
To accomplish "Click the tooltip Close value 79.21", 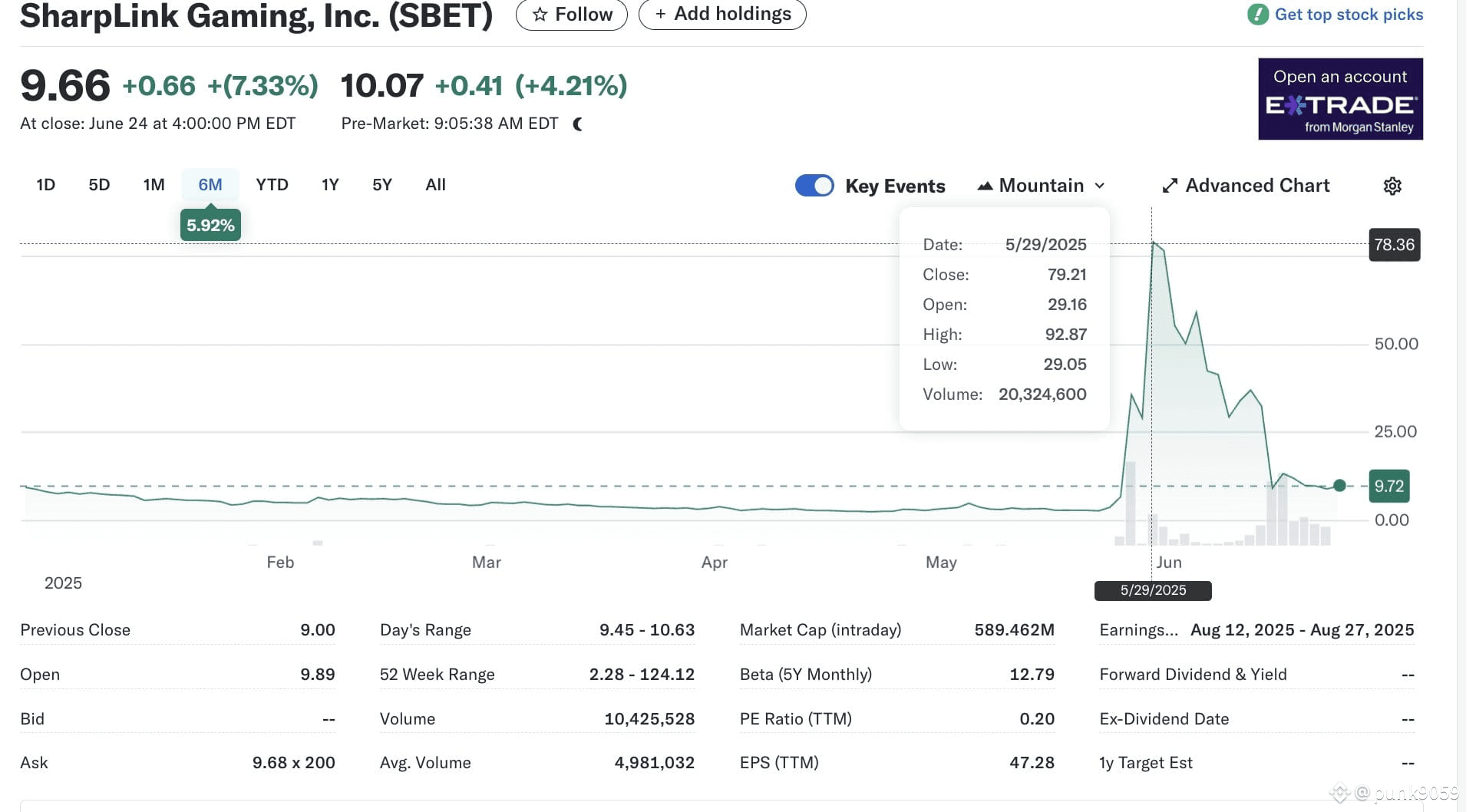I will coord(1067,275).
